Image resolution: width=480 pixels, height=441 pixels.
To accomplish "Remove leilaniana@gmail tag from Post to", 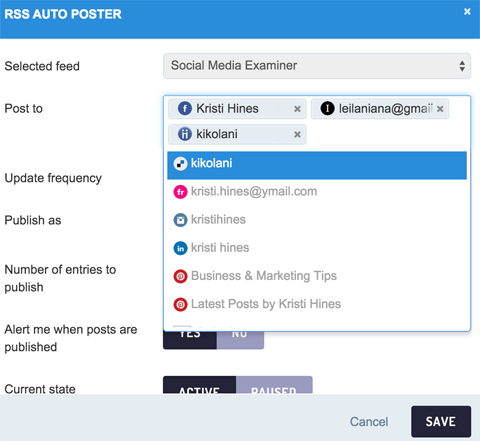I will click(x=440, y=109).
